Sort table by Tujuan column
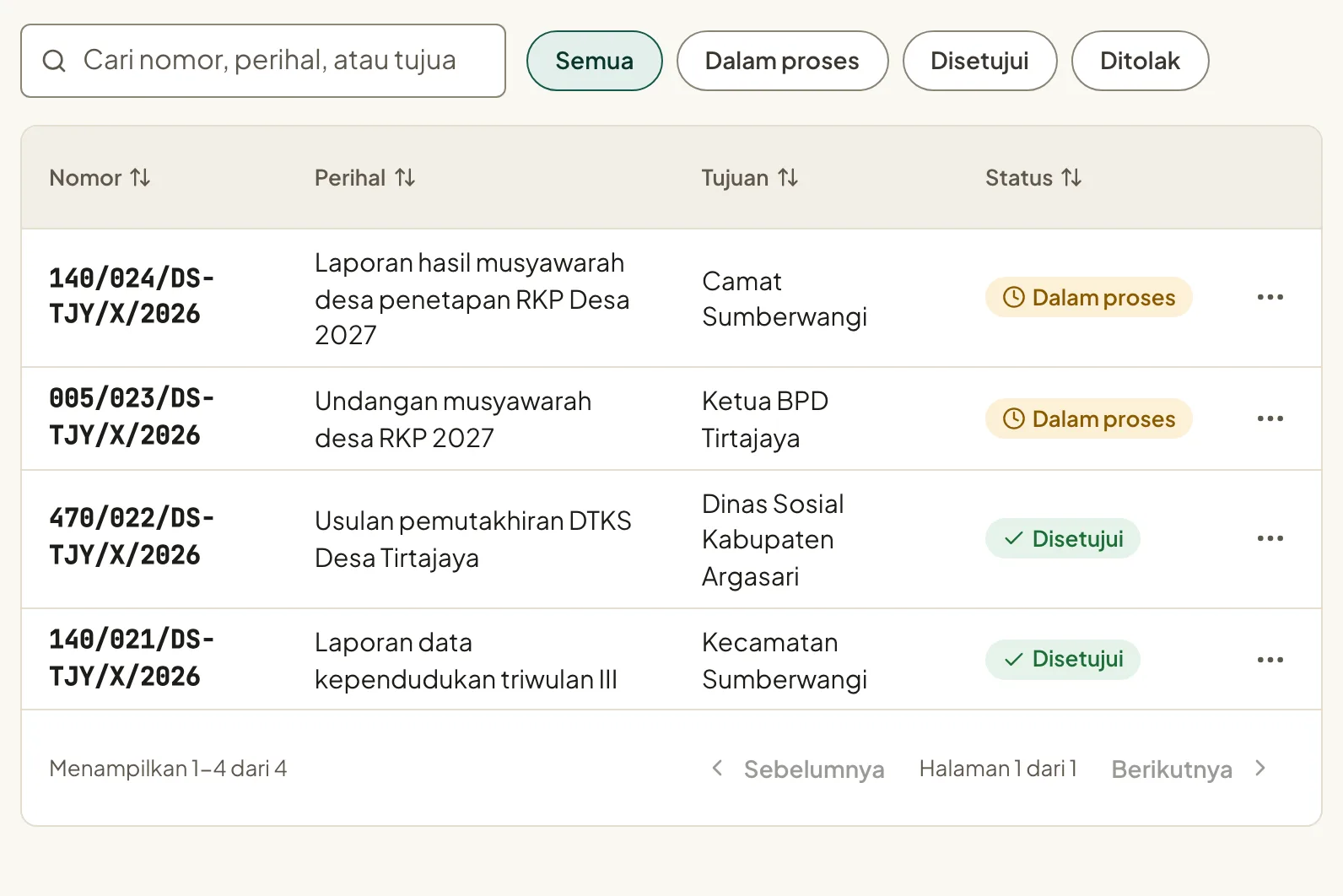 (750, 178)
